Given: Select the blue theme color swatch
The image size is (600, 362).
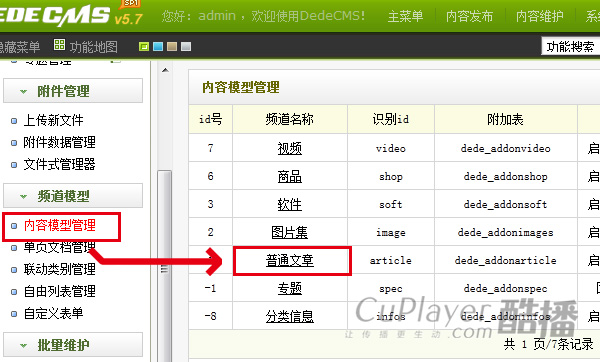Looking at the screenshot, I should click(158, 47).
